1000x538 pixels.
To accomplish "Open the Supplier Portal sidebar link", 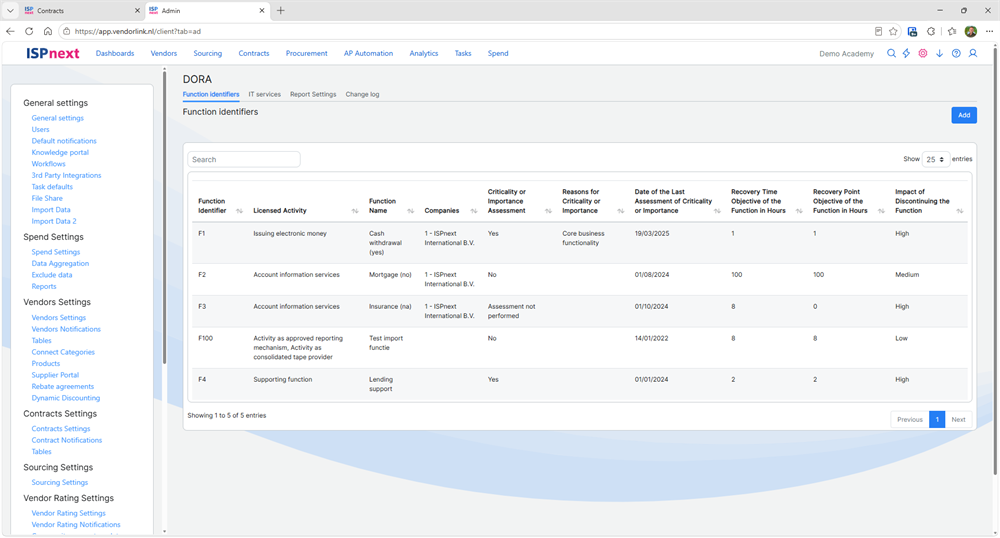I will pos(55,375).
